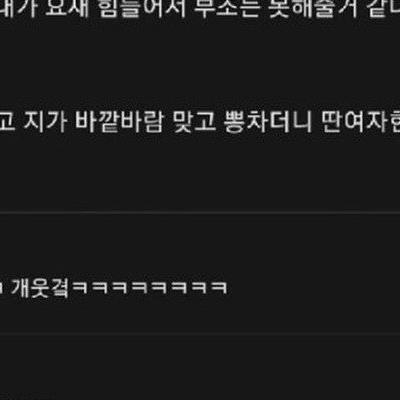Click the 고 character starting second line
Screen dimensions: 400x400
7,122
